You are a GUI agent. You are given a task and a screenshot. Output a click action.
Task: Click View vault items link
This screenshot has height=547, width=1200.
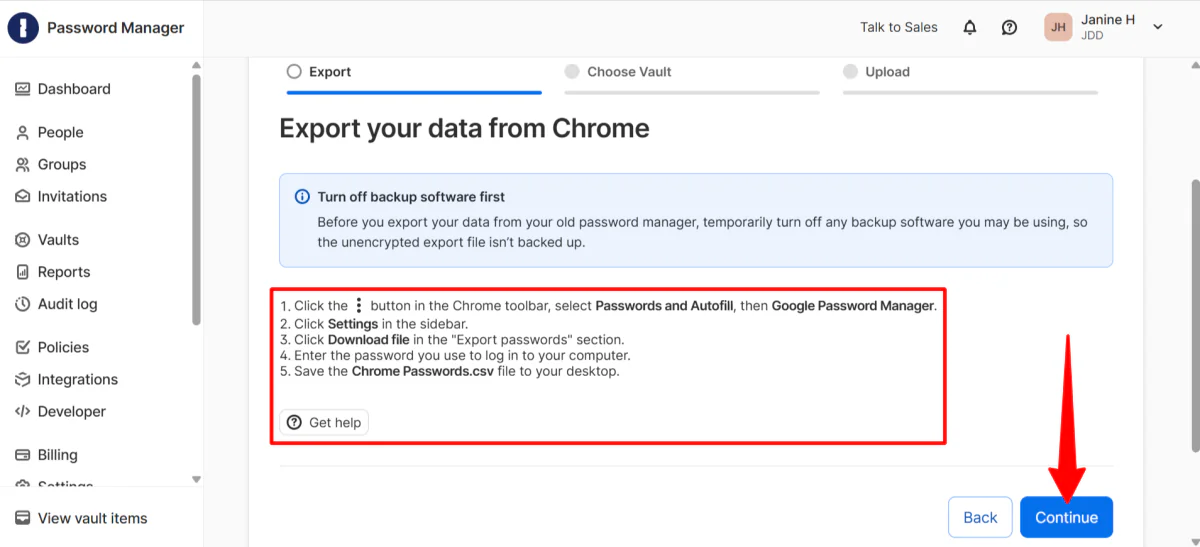click(x=92, y=518)
